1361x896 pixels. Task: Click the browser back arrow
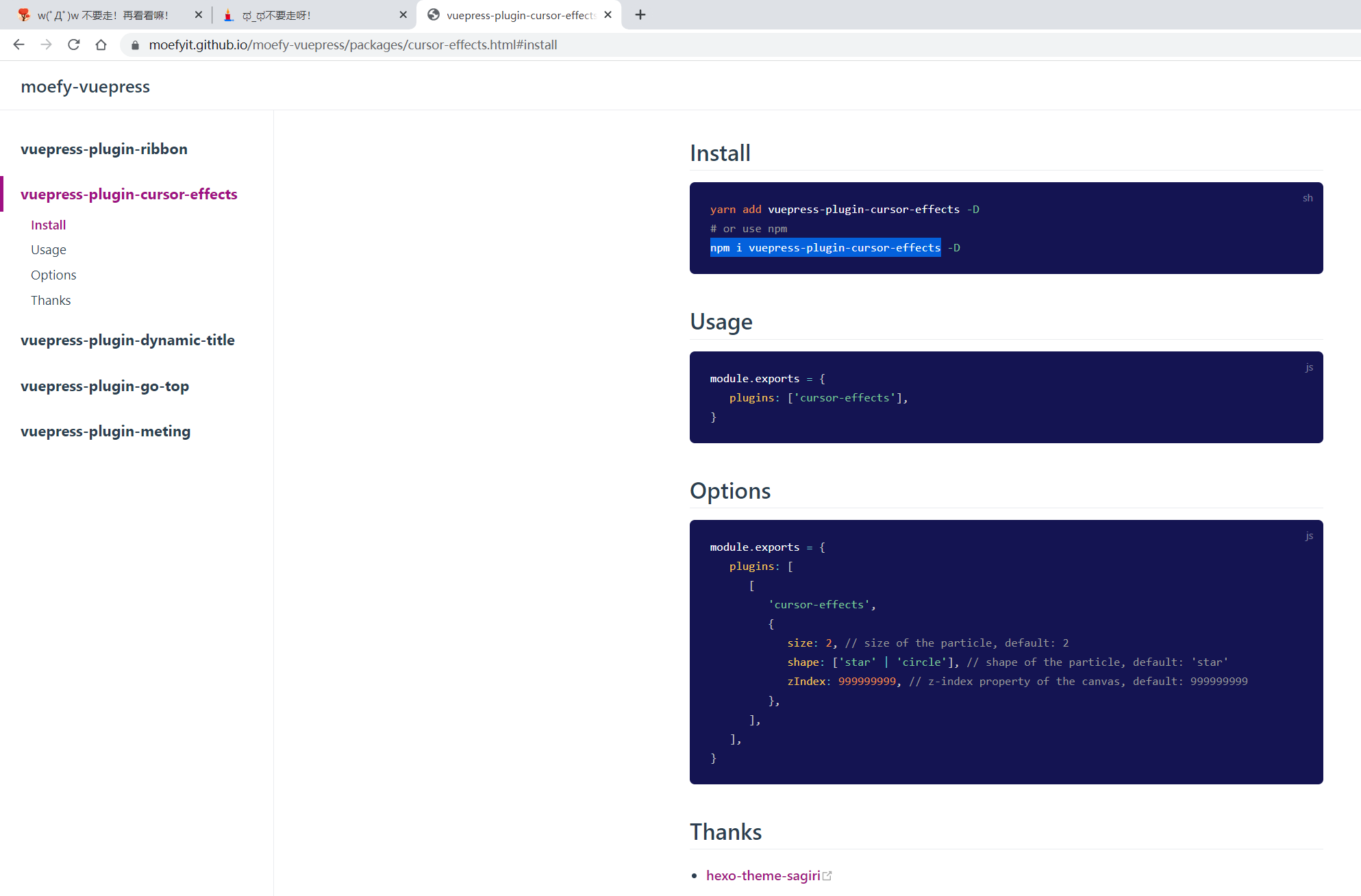point(18,45)
